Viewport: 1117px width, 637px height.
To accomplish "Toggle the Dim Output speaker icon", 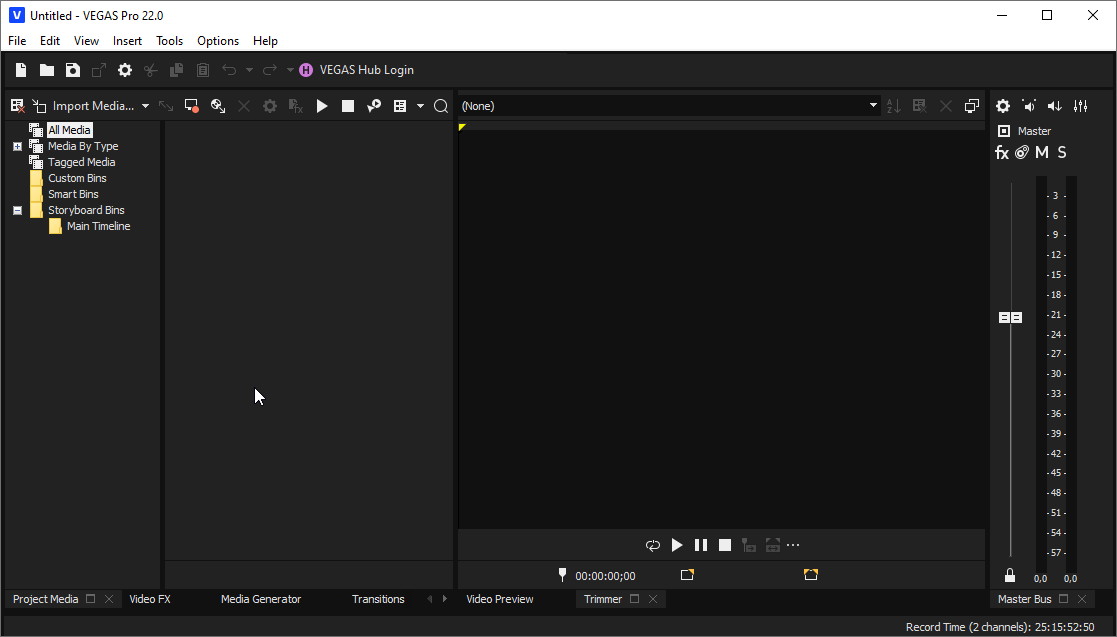I will coord(1054,106).
